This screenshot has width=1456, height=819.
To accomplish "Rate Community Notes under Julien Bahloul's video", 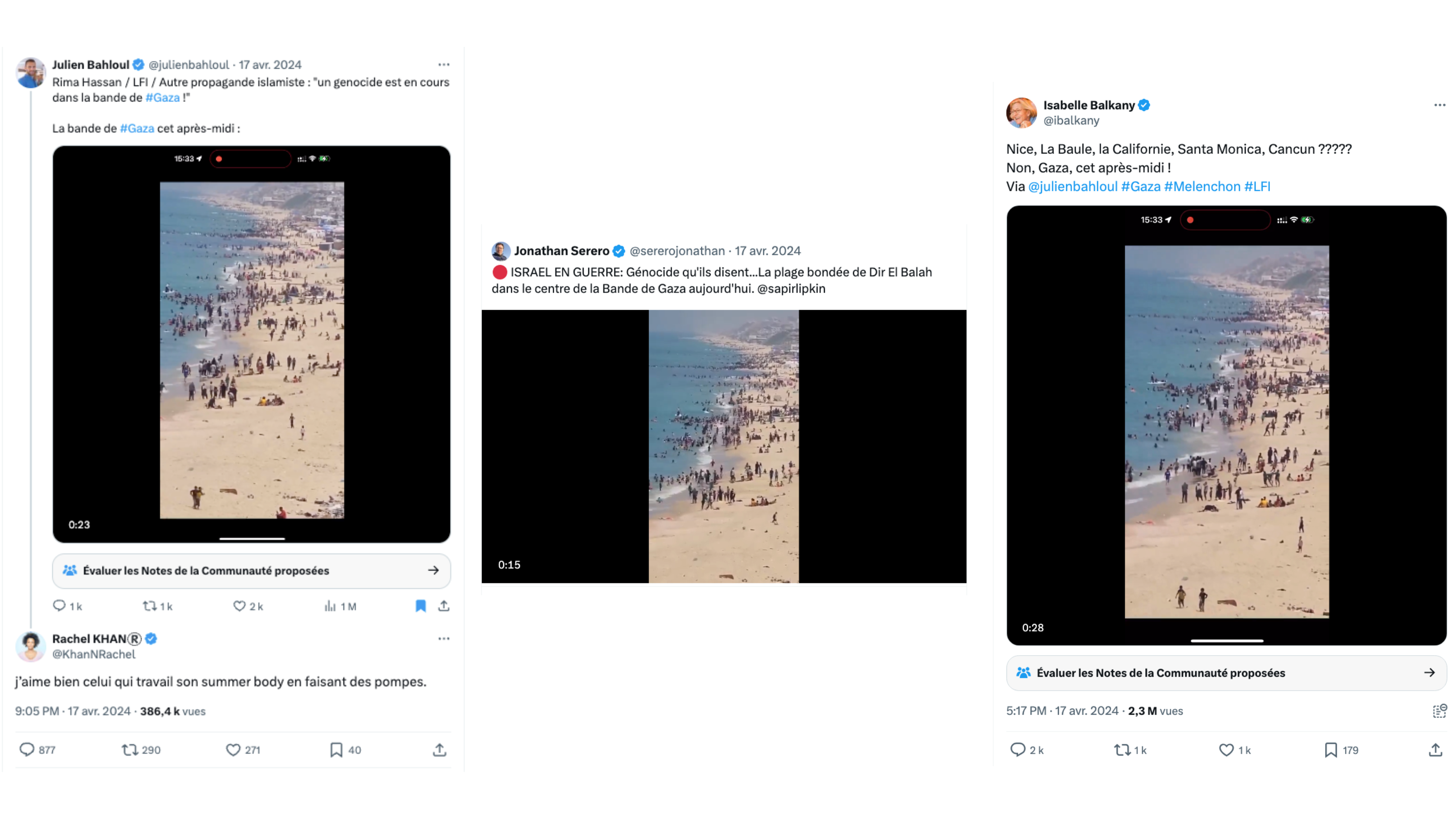I will click(x=252, y=571).
